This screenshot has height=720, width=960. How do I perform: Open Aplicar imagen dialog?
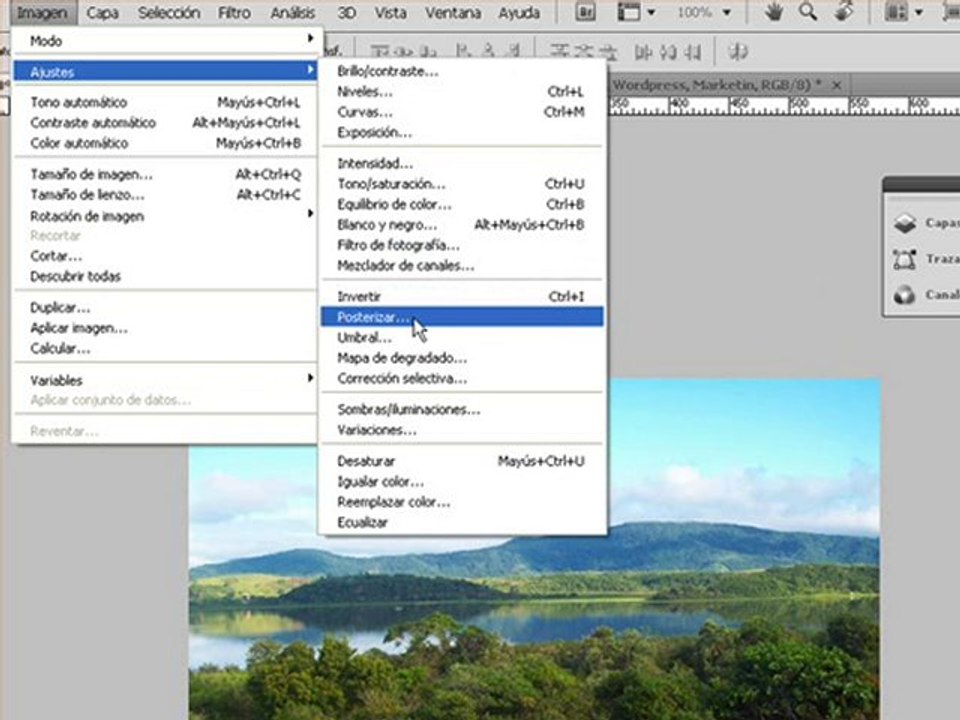(x=164, y=328)
